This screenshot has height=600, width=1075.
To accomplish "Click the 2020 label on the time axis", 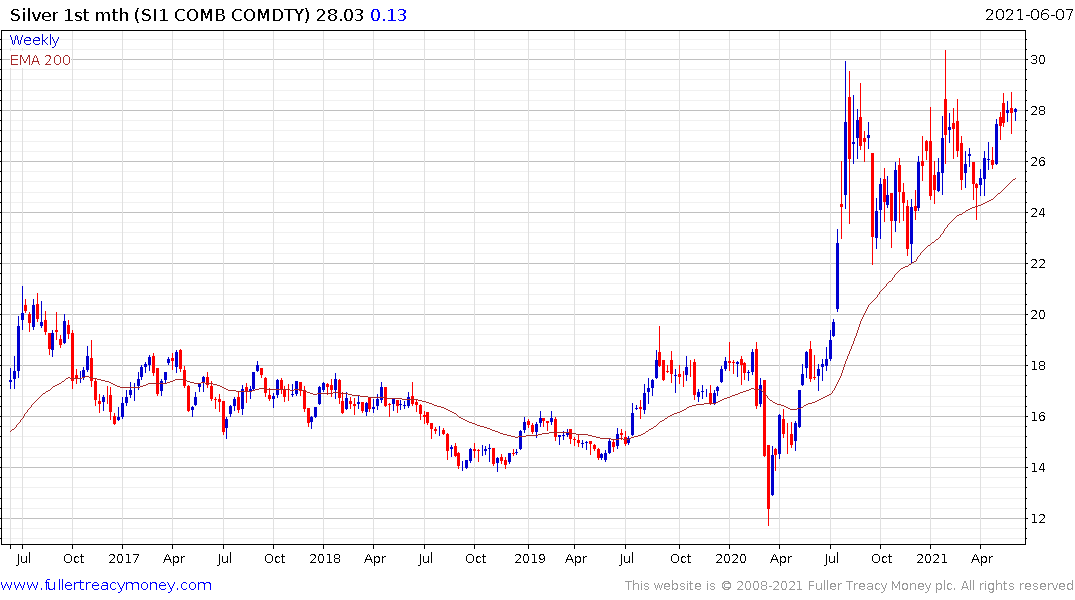I will pos(731,558).
